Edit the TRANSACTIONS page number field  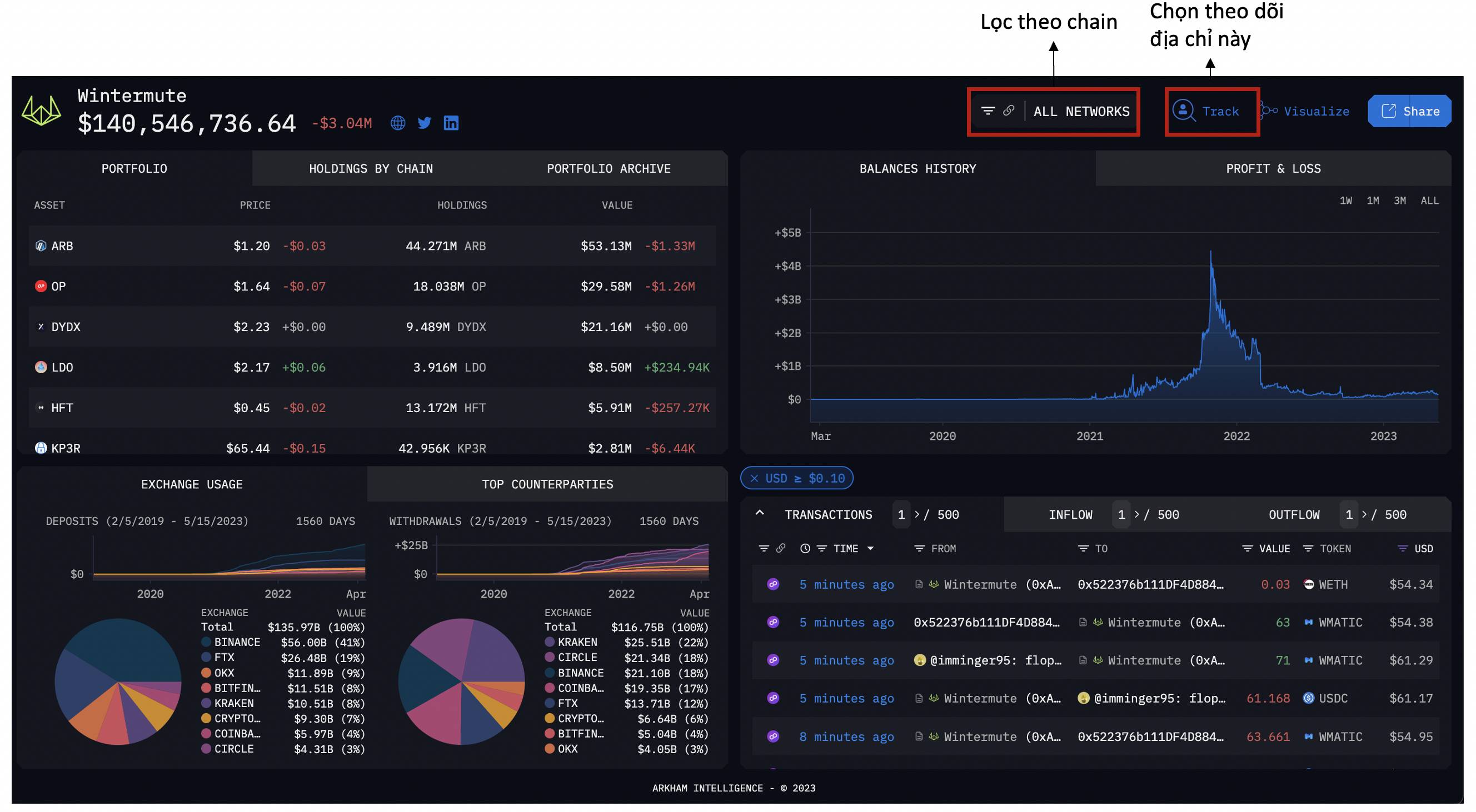[x=901, y=515]
